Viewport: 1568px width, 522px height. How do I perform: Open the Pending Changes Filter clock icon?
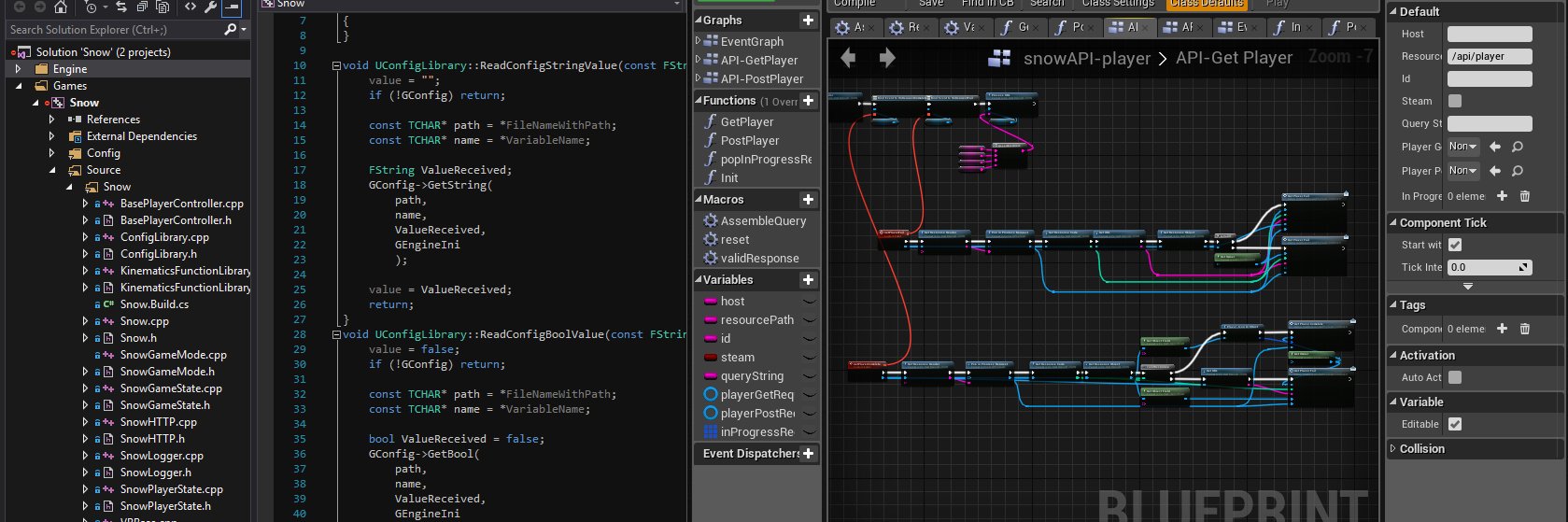(x=92, y=7)
